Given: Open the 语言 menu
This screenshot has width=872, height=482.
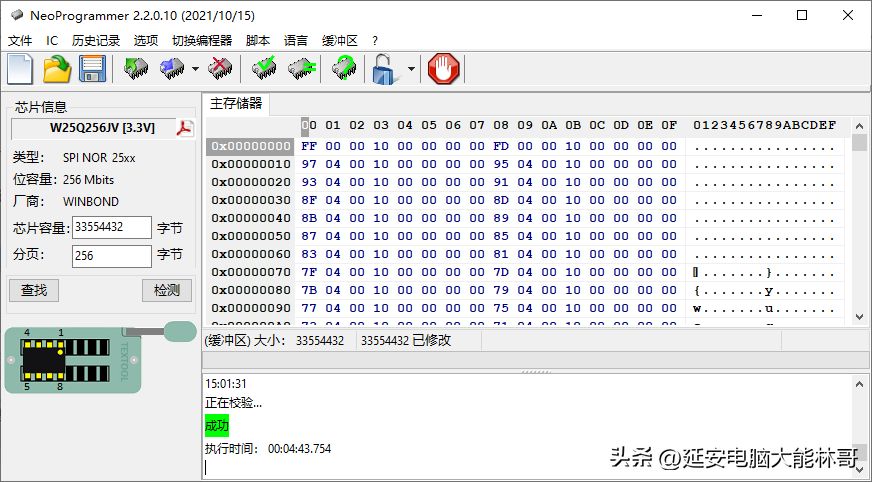Looking at the screenshot, I should (x=296, y=41).
